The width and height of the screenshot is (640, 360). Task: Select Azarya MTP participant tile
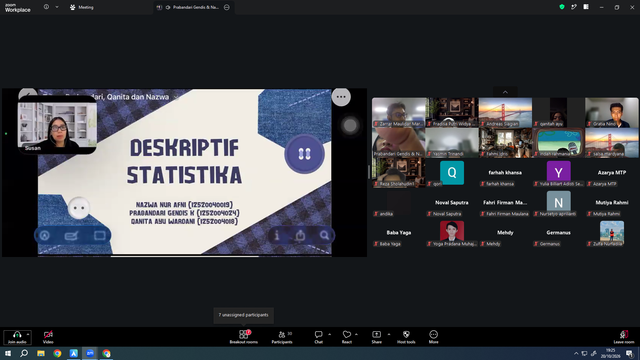[611, 173]
